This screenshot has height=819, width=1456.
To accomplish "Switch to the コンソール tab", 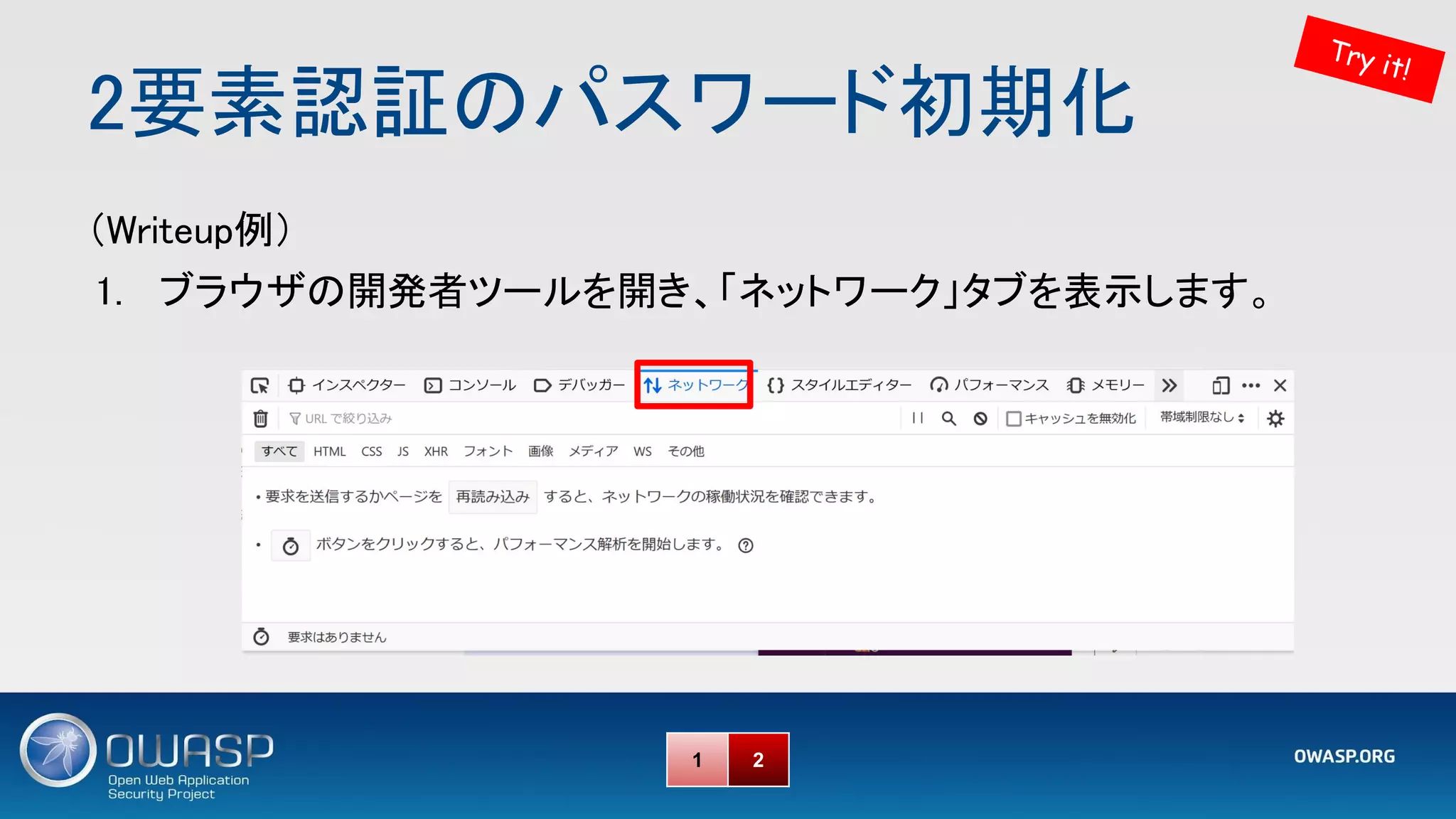I will (x=470, y=385).
